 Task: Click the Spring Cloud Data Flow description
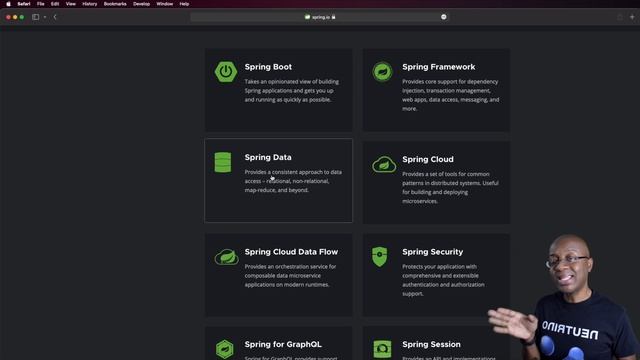coord(290,276)
